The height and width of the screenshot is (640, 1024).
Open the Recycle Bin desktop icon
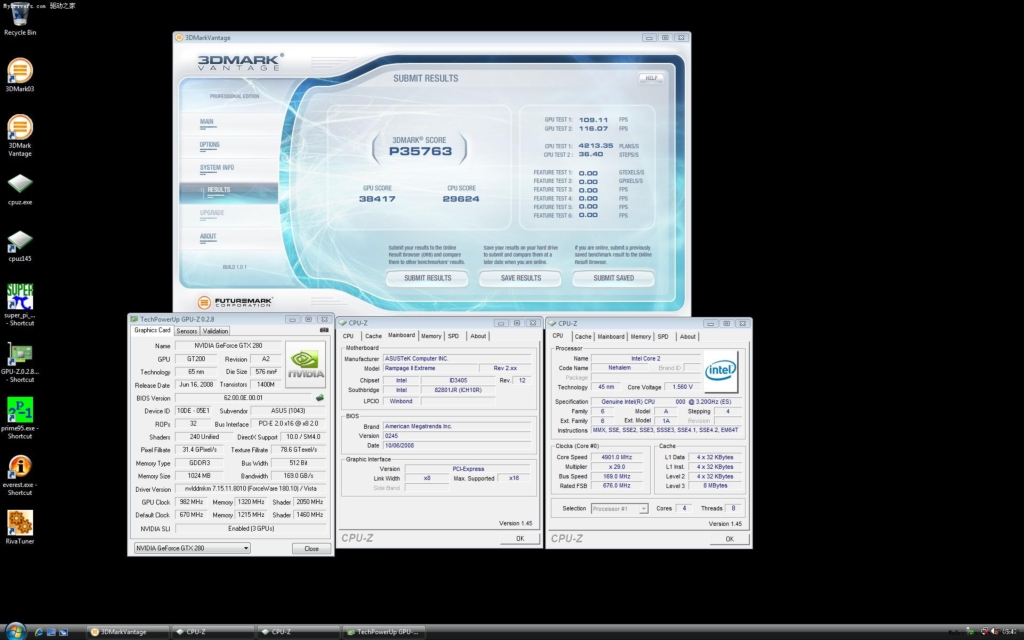click(20, 18)
